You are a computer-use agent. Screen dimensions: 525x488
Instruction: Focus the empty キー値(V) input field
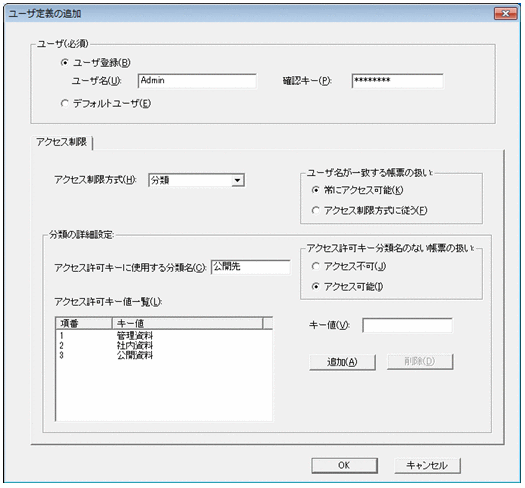click(407, 325)
